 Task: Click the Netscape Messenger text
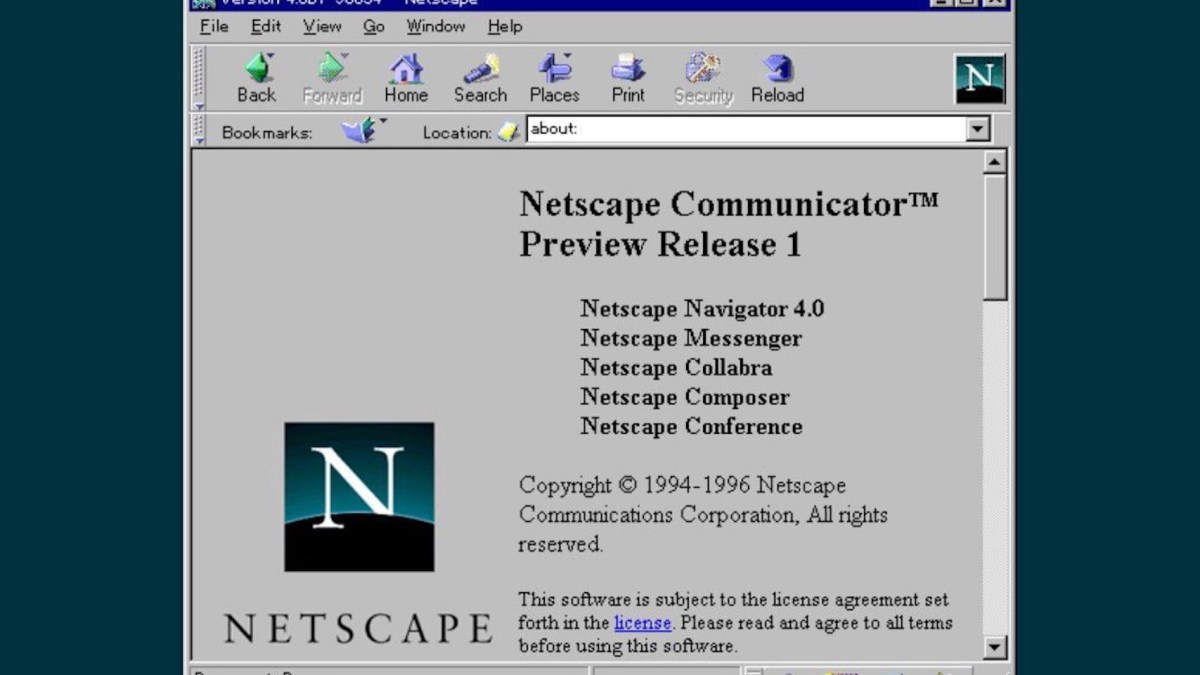691,338
